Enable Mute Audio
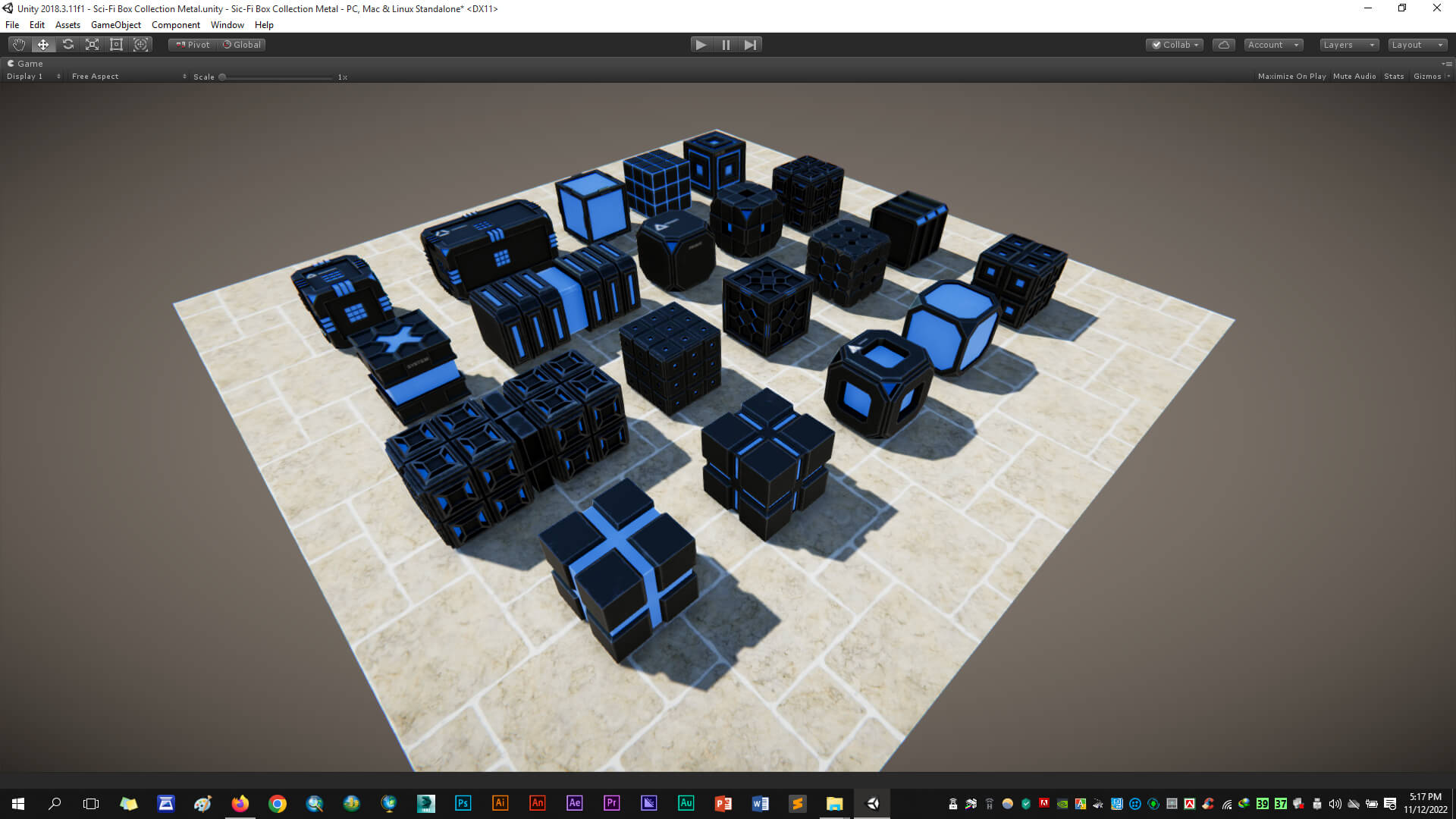The height and width of the screenshot is (819, 1456). (1354, 77)
